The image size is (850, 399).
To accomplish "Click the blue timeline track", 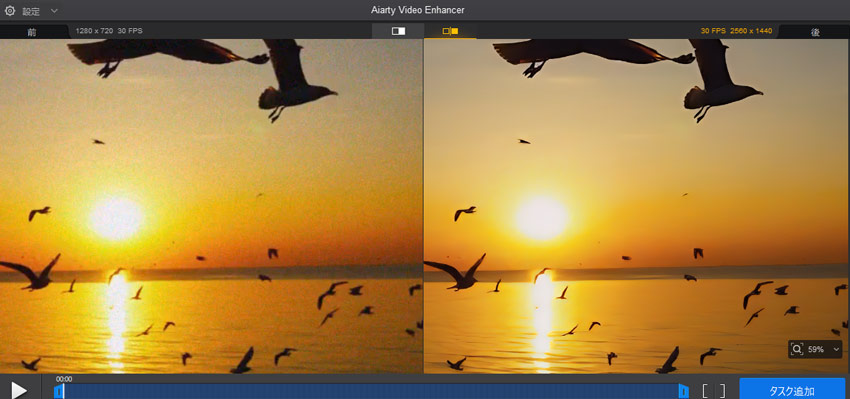I will pos(371,391).
